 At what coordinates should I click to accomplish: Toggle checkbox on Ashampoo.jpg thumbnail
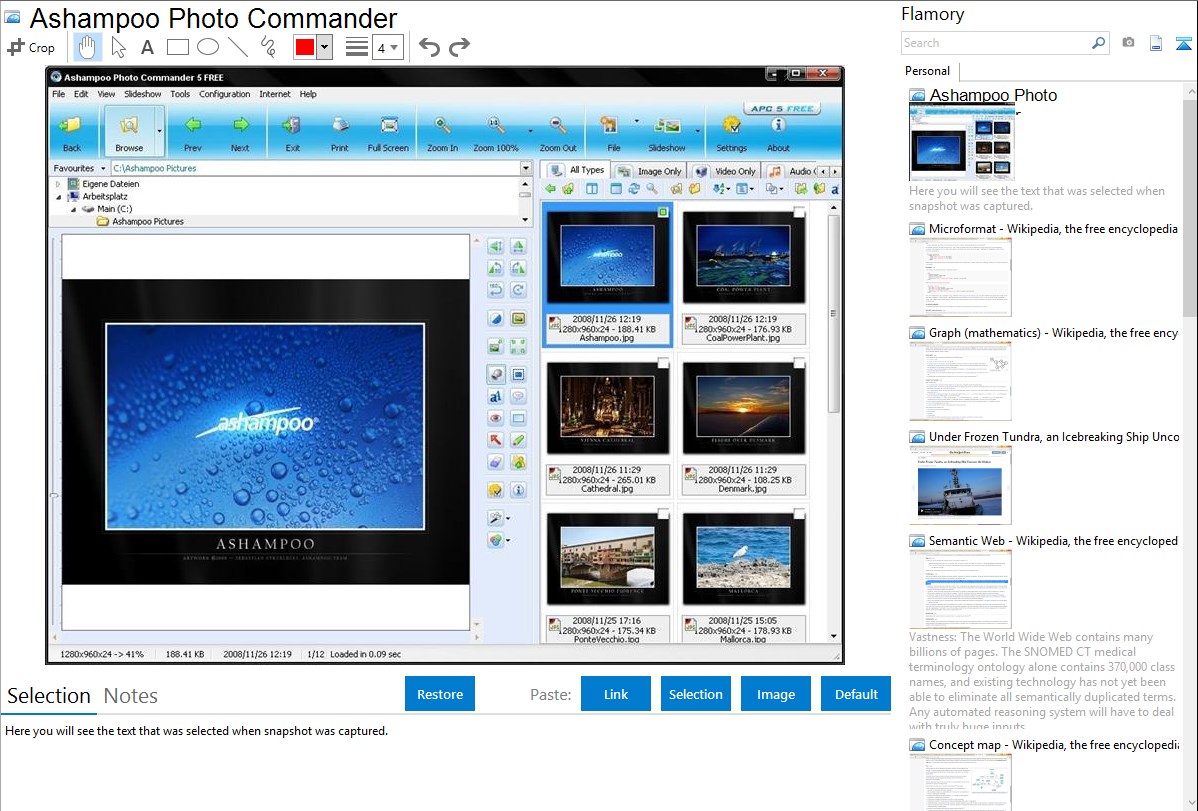coord(663,212)
